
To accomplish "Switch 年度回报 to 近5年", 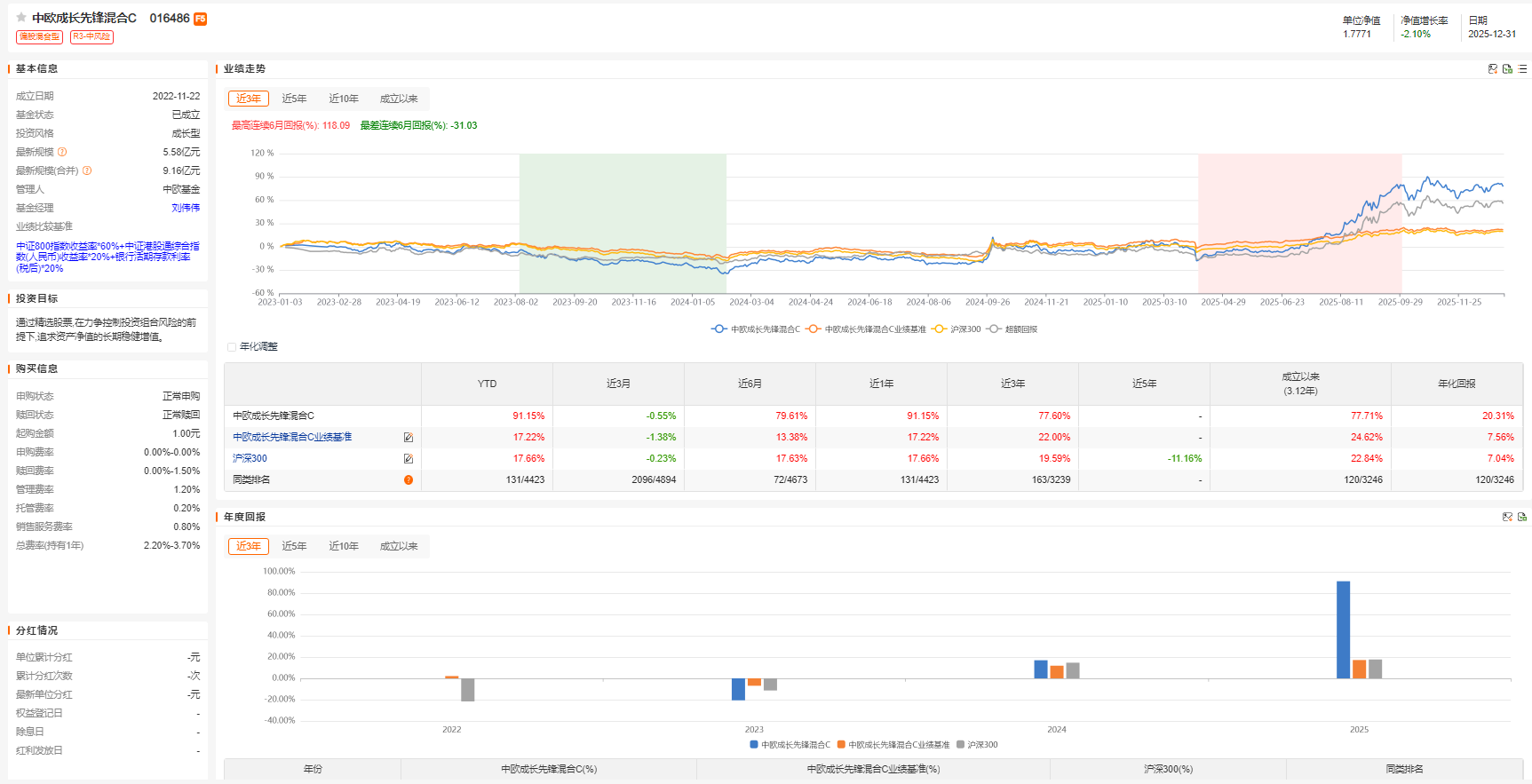I will (x=294, y=546).
